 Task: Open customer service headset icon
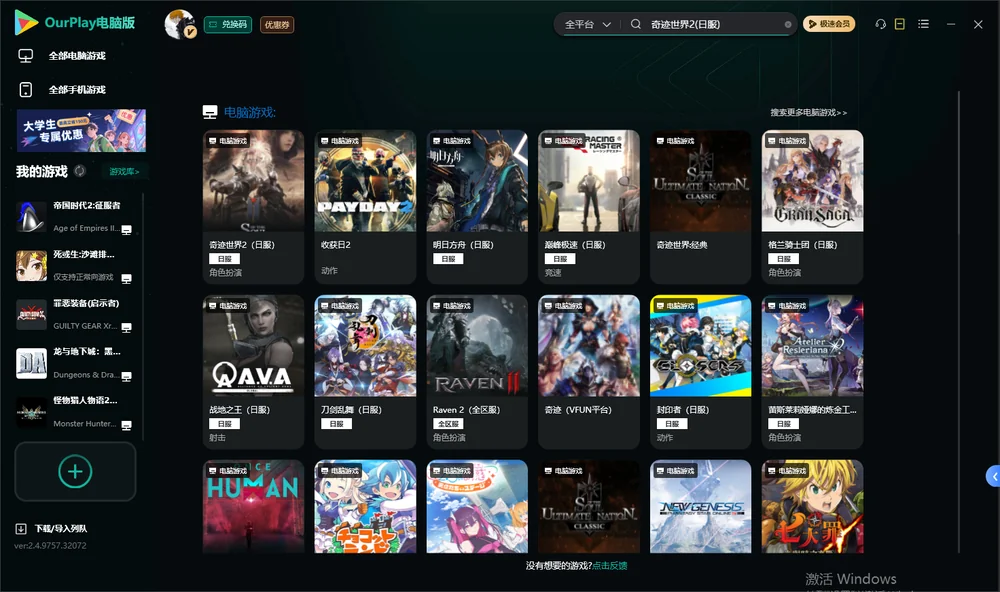[880, 24]
